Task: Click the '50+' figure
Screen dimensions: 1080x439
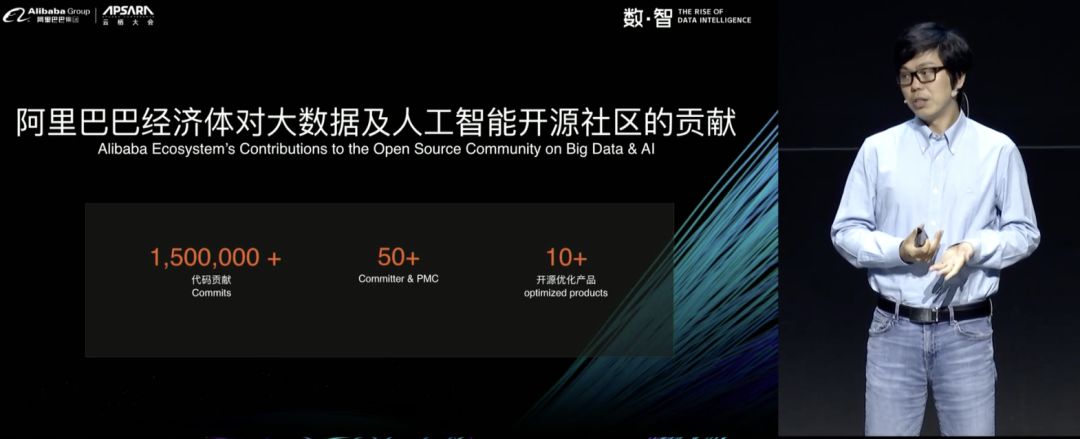Action: click(398, 258)
